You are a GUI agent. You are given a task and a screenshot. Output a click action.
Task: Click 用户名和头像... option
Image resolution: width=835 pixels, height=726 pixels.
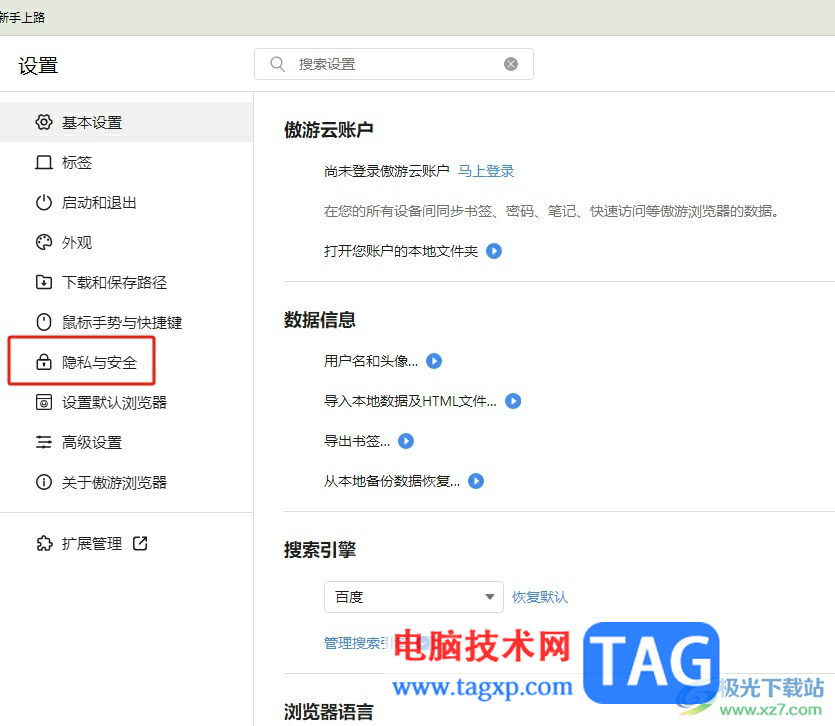(x=371, y=361)
